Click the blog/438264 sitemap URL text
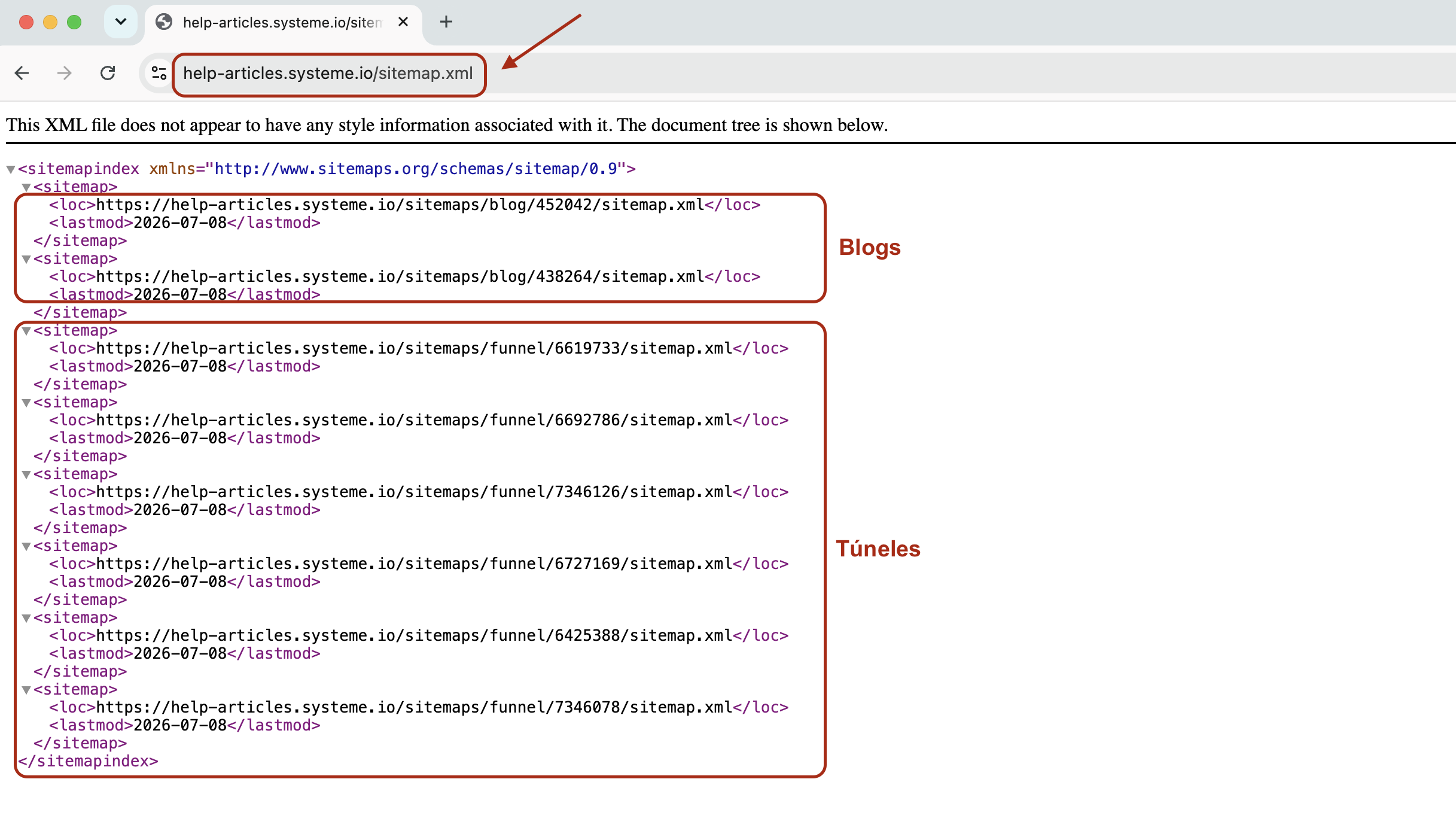Screen dimensions: 1456x840 [400, 277]
